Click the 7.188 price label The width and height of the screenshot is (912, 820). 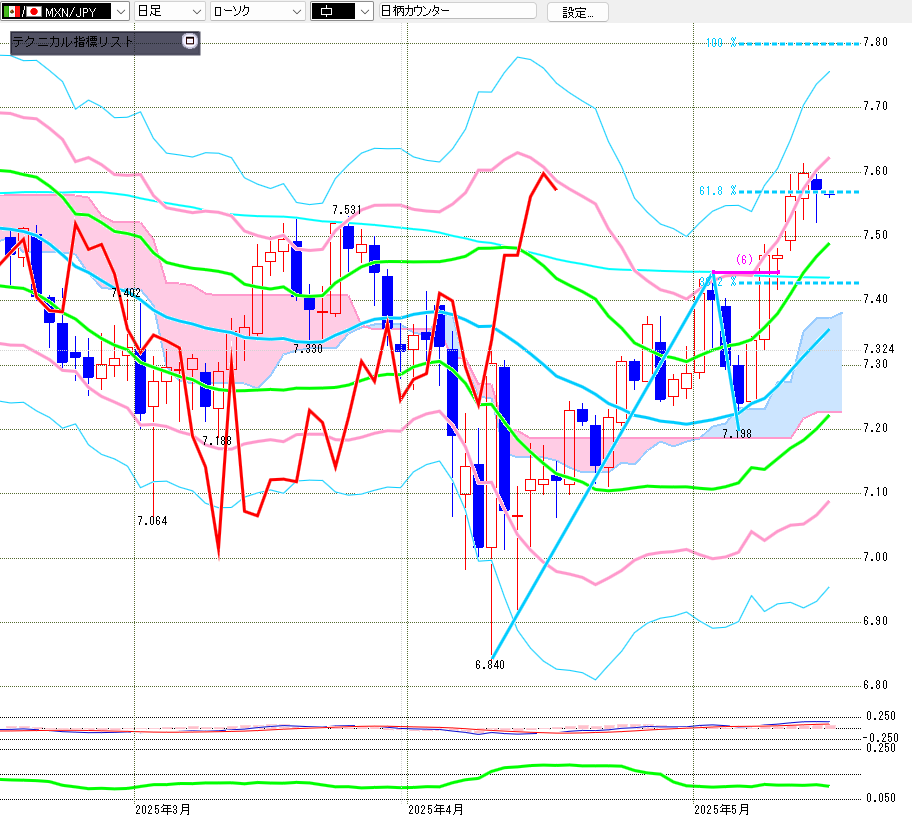pos(217,441)
